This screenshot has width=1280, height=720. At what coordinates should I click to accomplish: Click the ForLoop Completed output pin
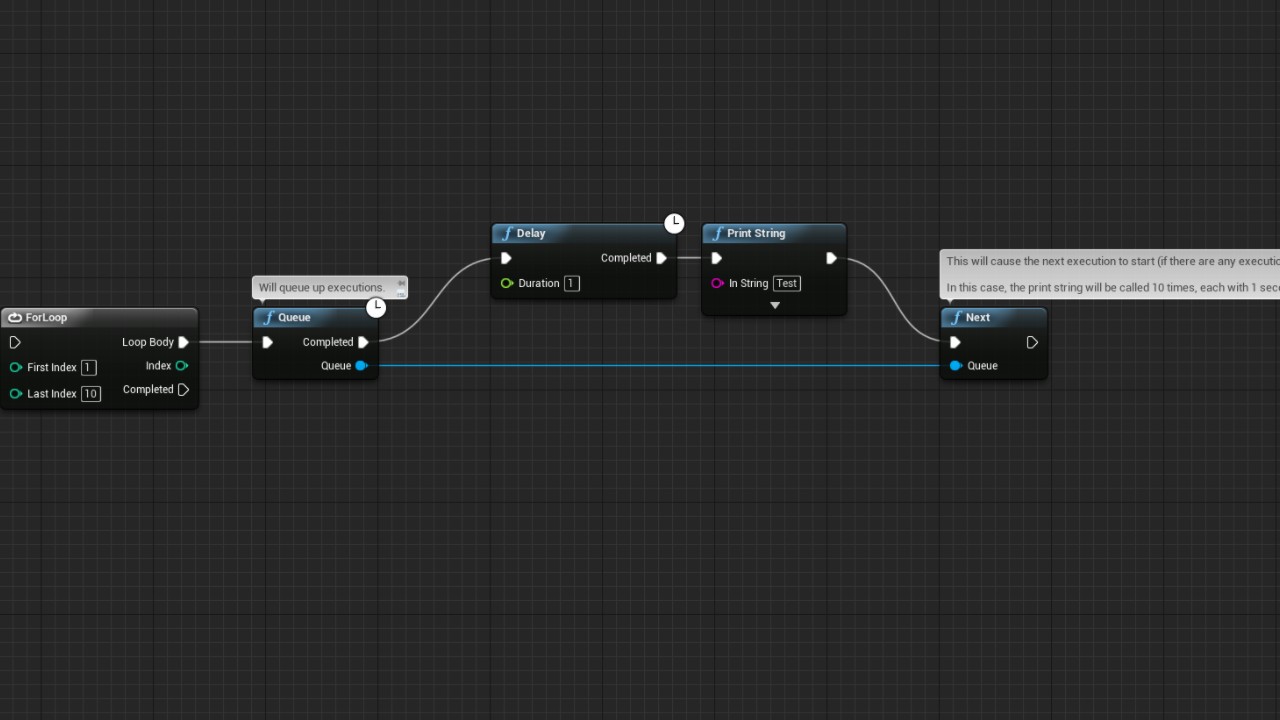point(184,390)
